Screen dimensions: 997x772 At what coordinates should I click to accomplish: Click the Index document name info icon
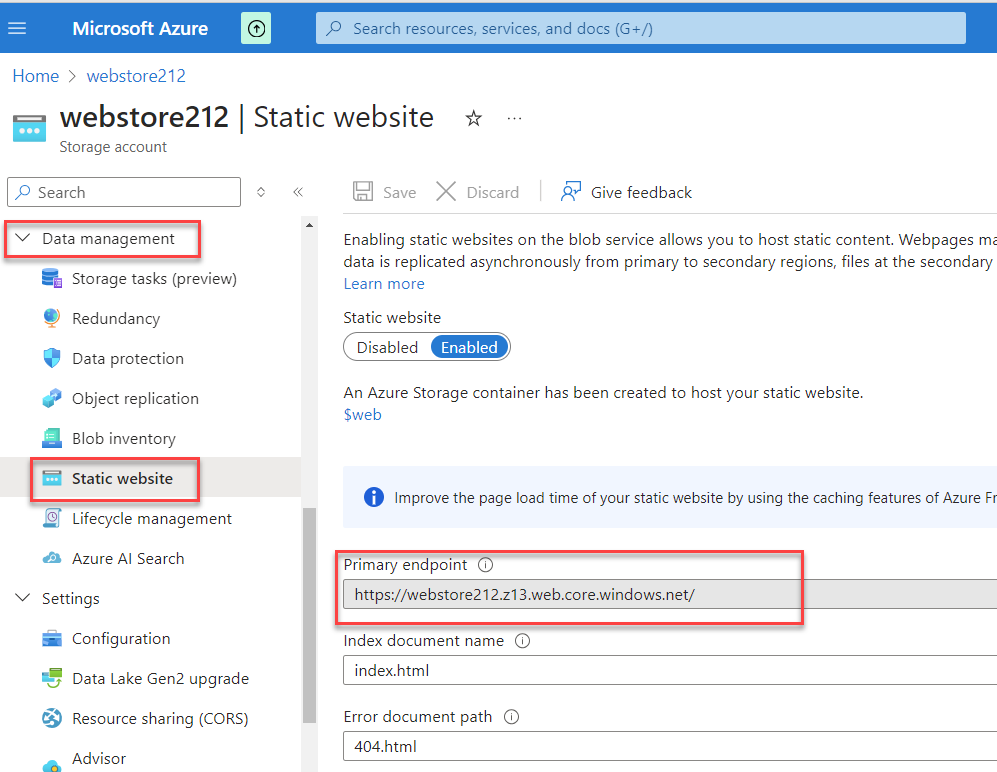tap(522, 641)
